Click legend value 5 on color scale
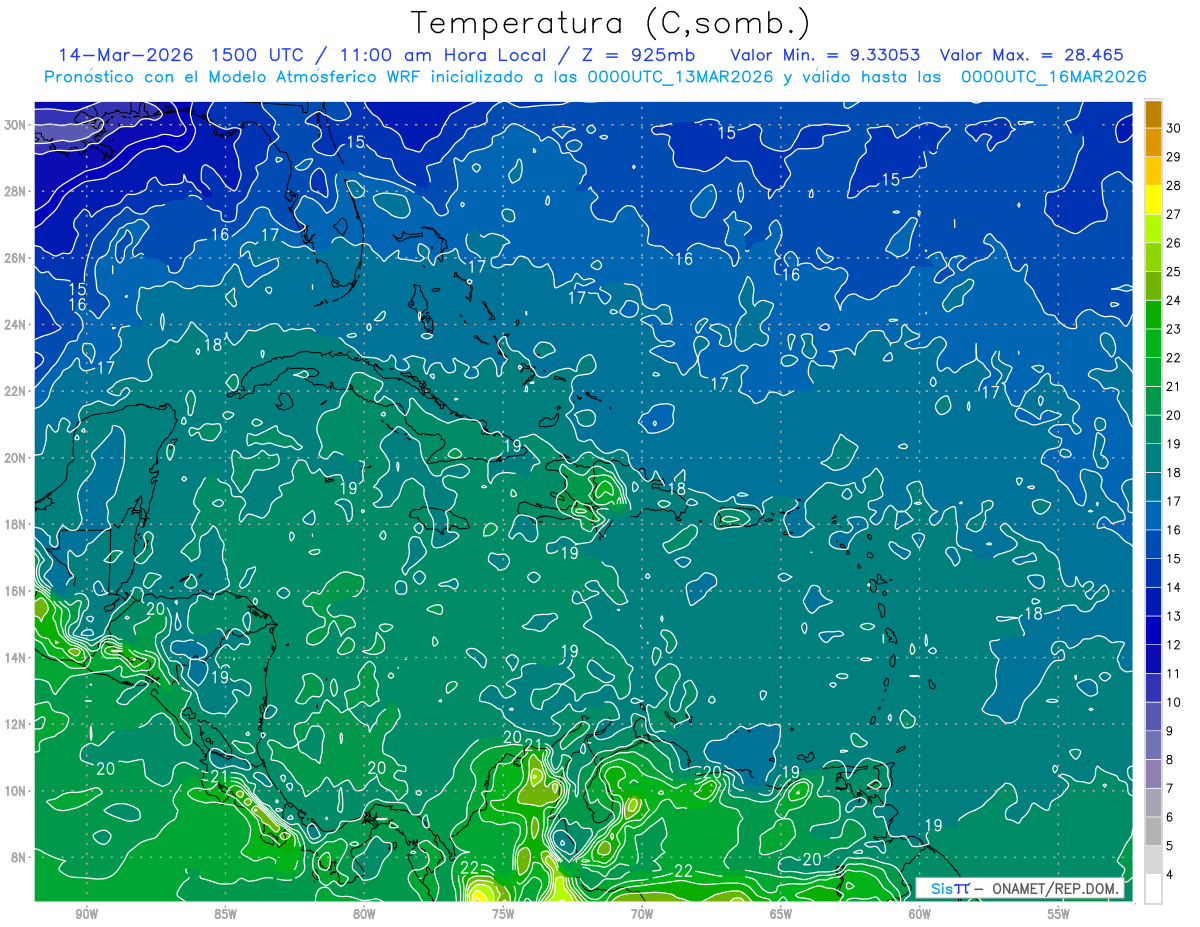This screenshot has height=927, width=1200. pos(1172,847)
